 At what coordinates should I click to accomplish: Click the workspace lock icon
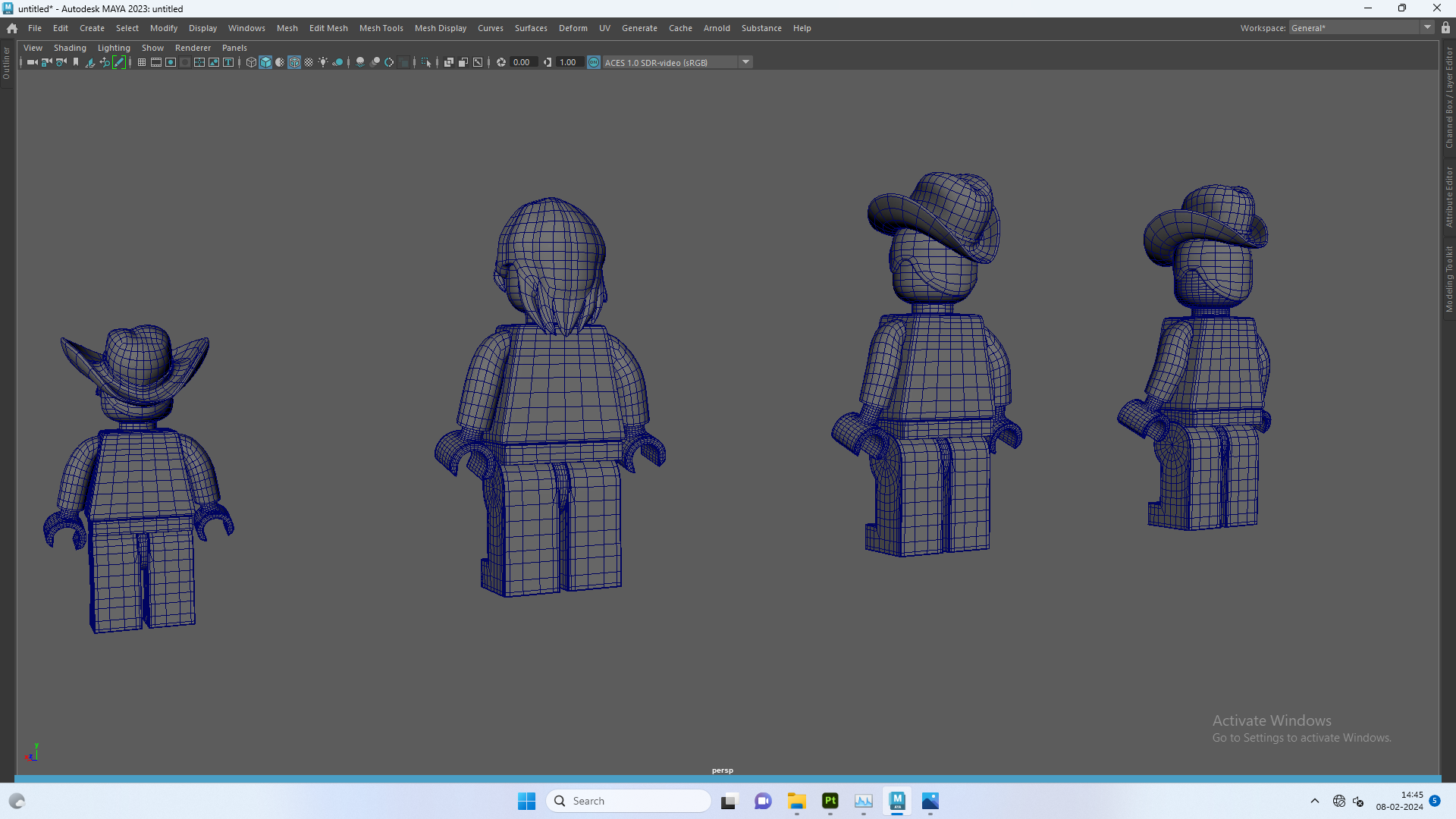pos(1445,28)
